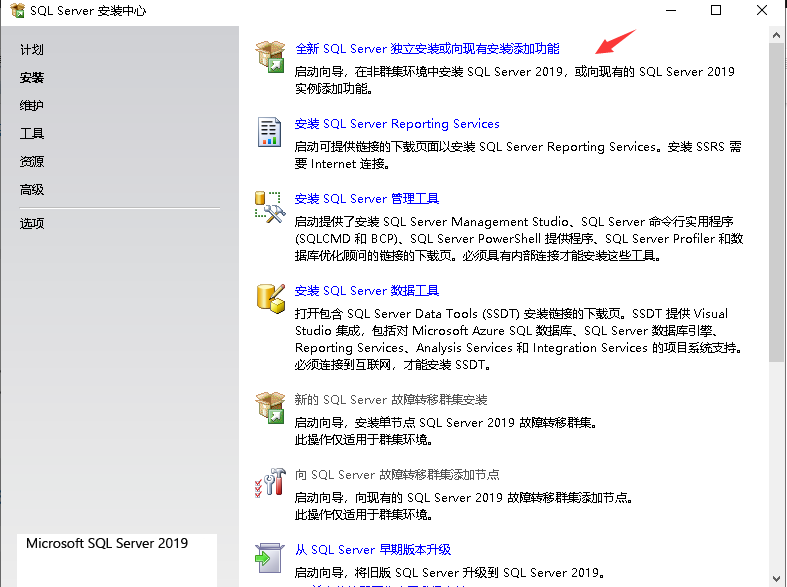Image resolution: width=787 pixels, height=587 pixels.
Task: Click the SQL Server 安装中心 title bar icon
Action: (x=18, y=10)
